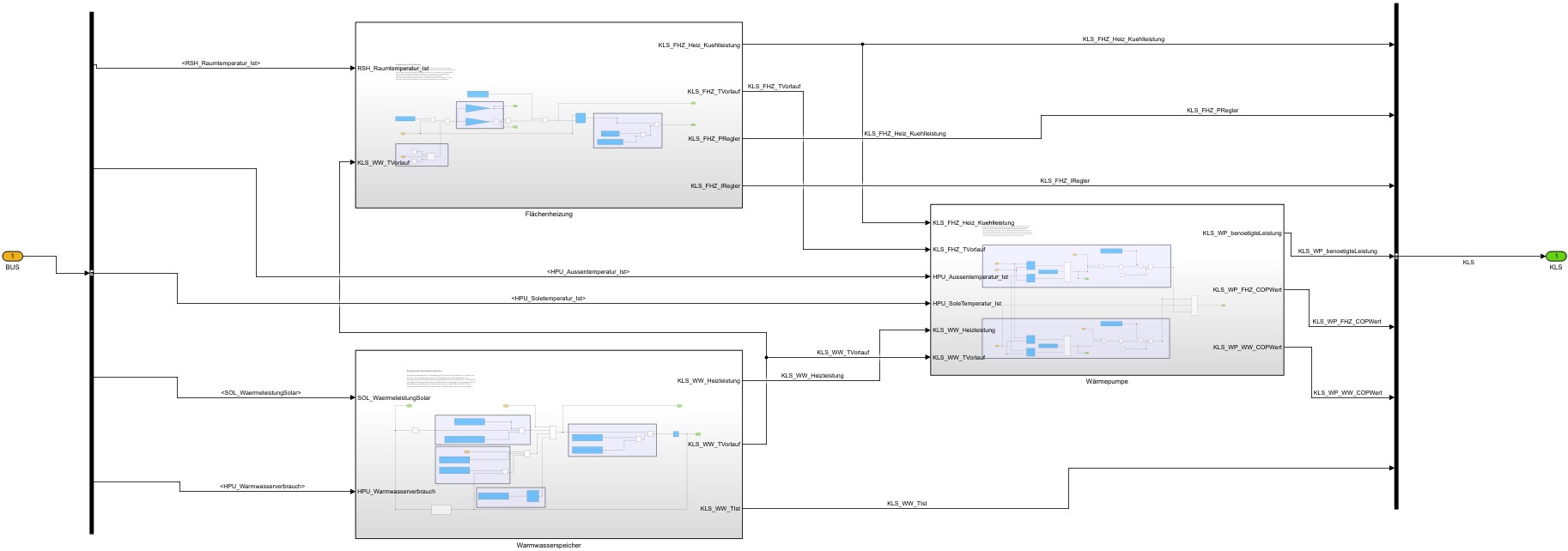This screenshot has height=551, width=1568.
Task: Click the <RSH_Raumtemperatur_Ist> signal label
Action: click(x=221, y=63)
